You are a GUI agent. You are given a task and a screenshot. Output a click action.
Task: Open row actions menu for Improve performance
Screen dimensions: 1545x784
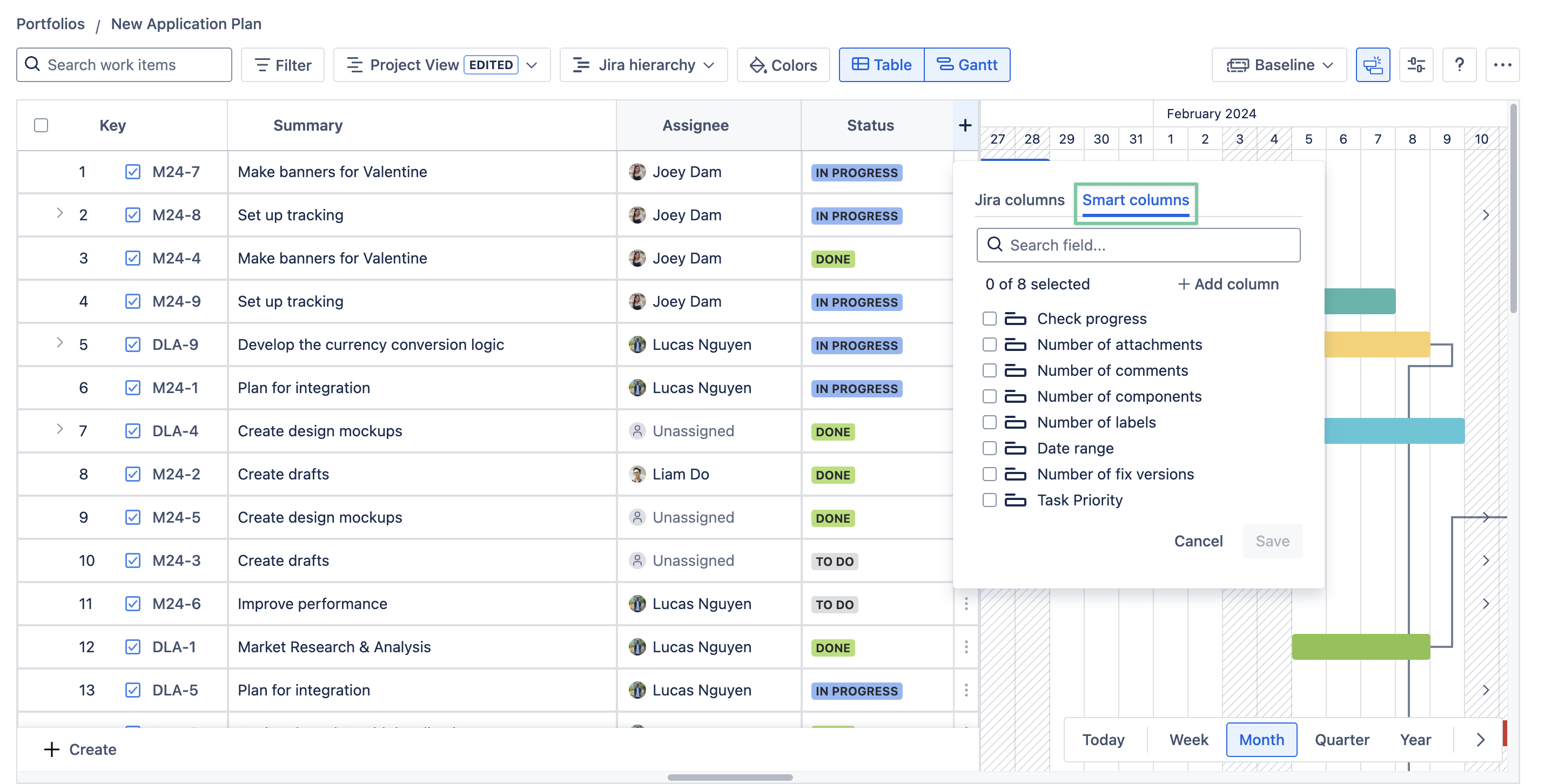coord(966,604)
